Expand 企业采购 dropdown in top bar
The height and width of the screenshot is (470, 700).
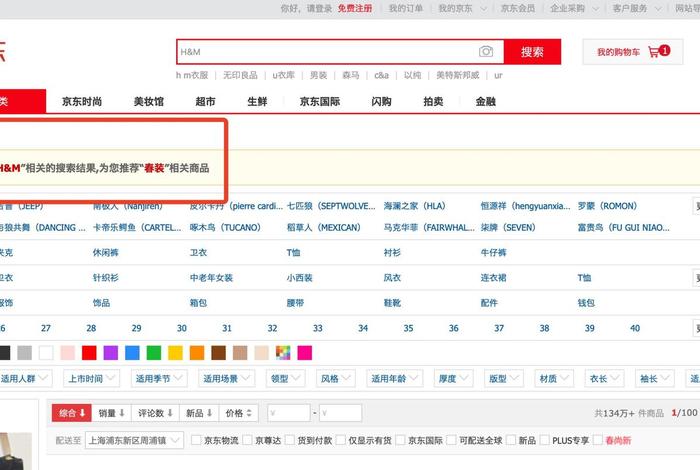click(x=574, y=8)
